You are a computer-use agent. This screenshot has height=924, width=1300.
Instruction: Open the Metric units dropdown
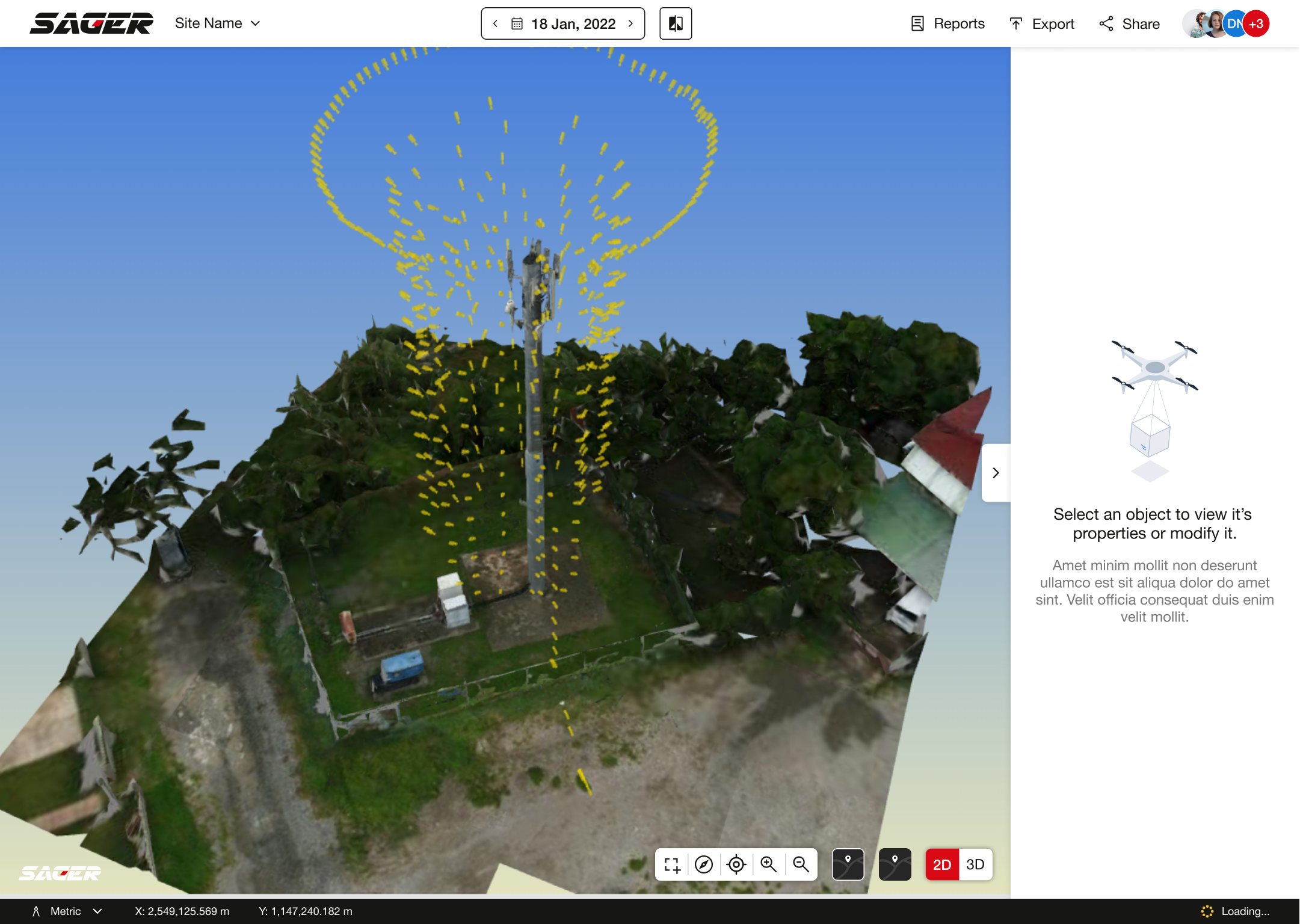[x=67, y=911]
